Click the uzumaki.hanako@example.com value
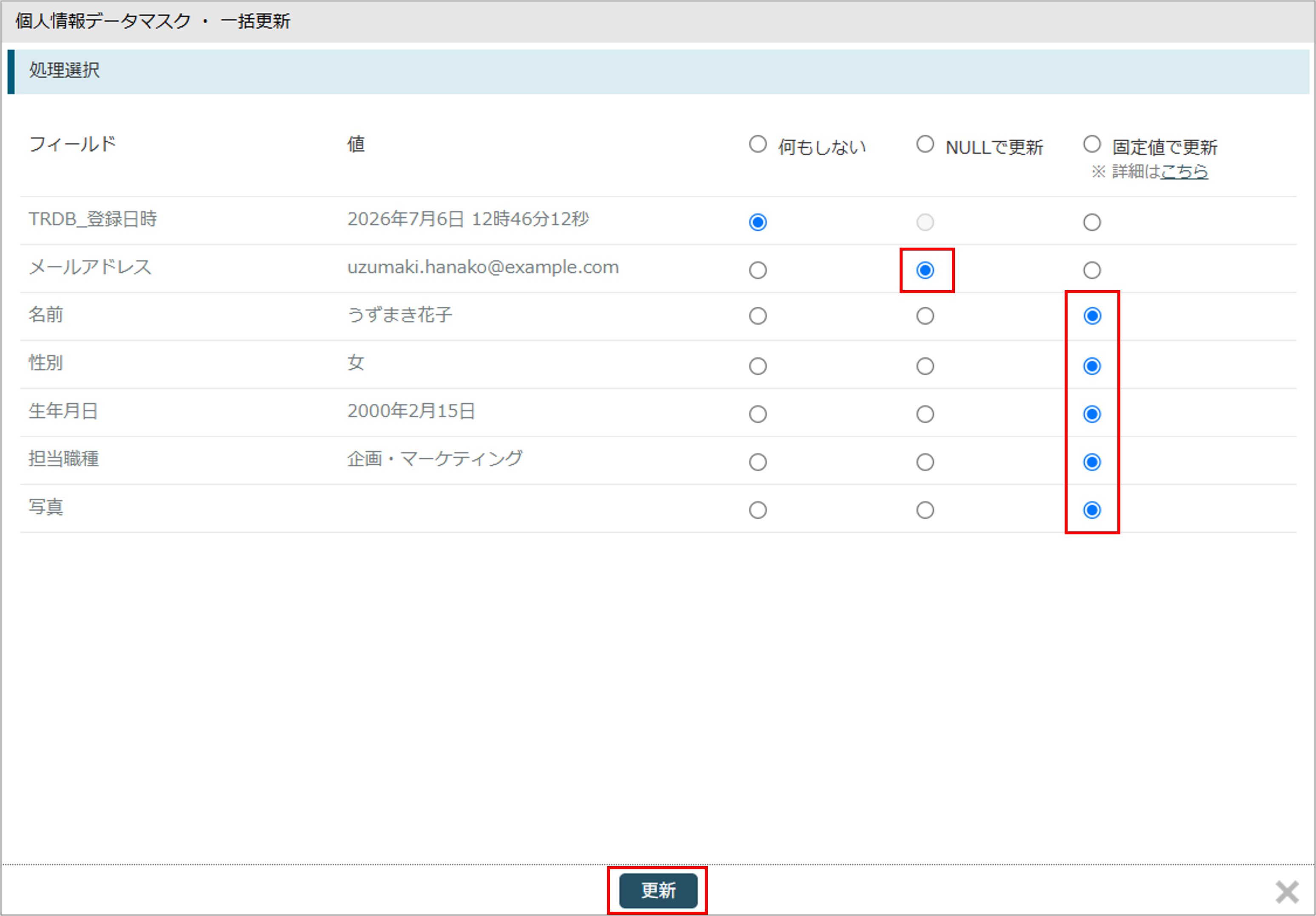 (483, 267)
